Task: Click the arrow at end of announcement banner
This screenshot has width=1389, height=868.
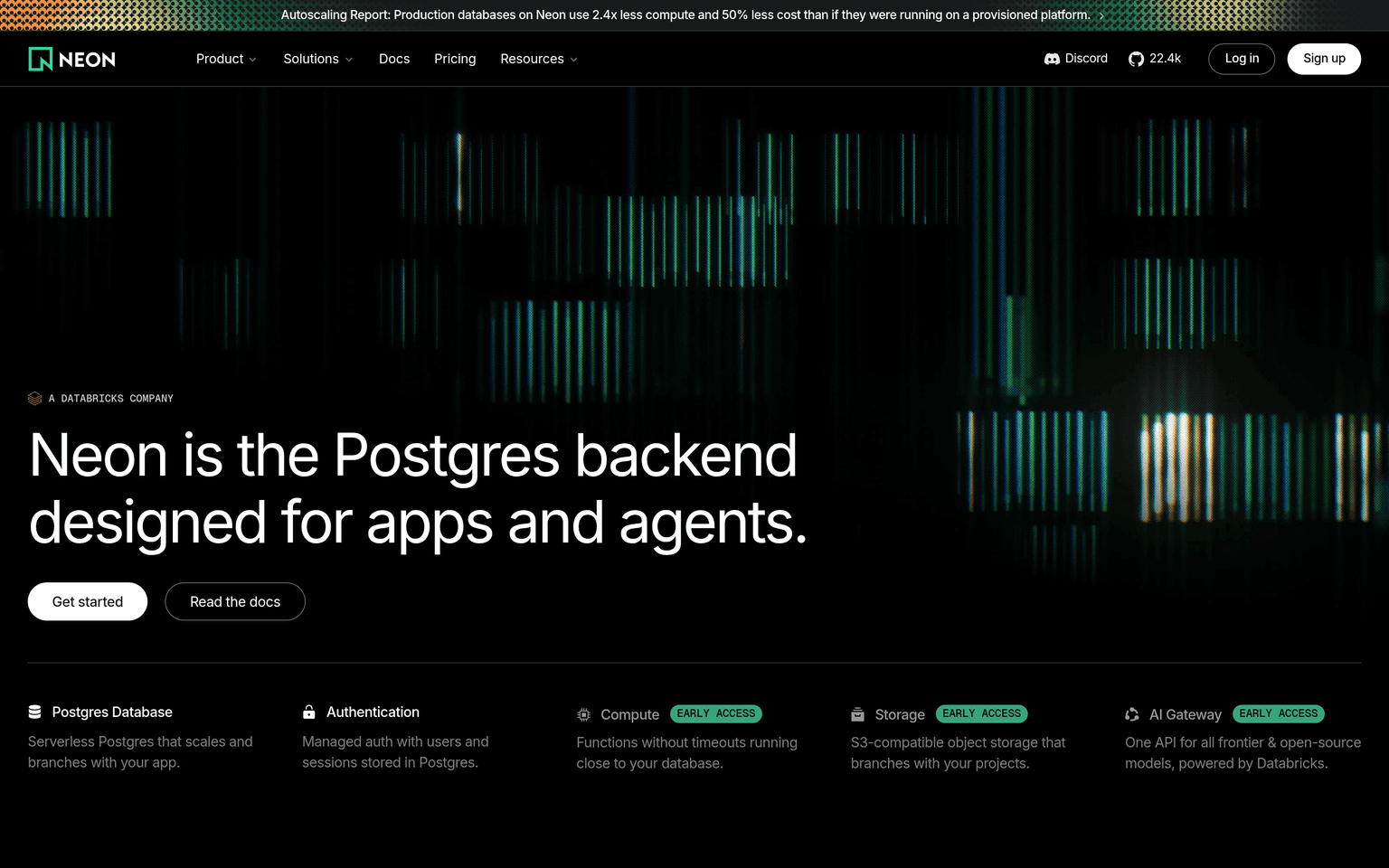Action: coord(1101,15)
